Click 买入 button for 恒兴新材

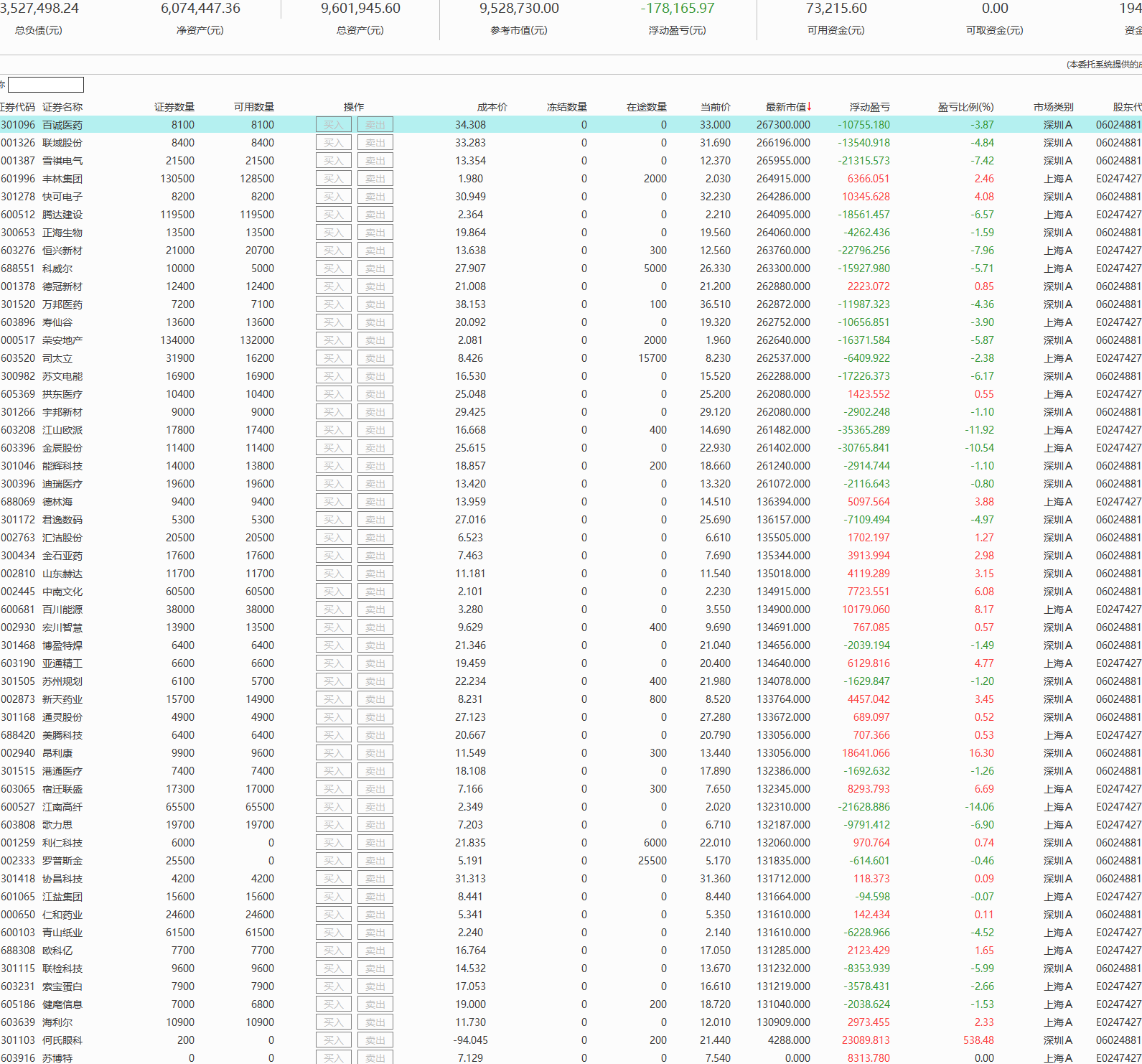(334, 251)
